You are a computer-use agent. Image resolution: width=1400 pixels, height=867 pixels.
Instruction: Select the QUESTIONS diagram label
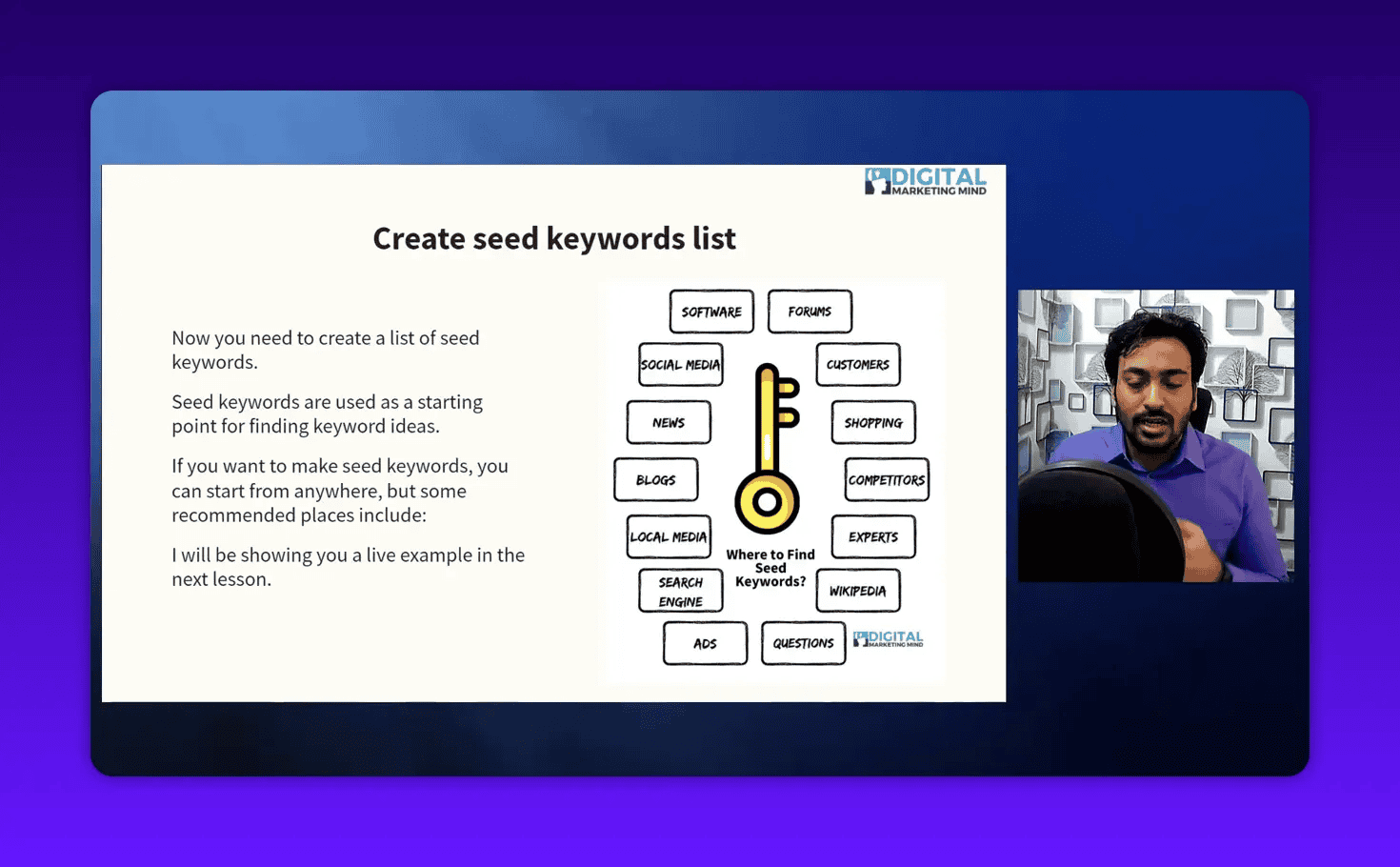coord(803,643)
